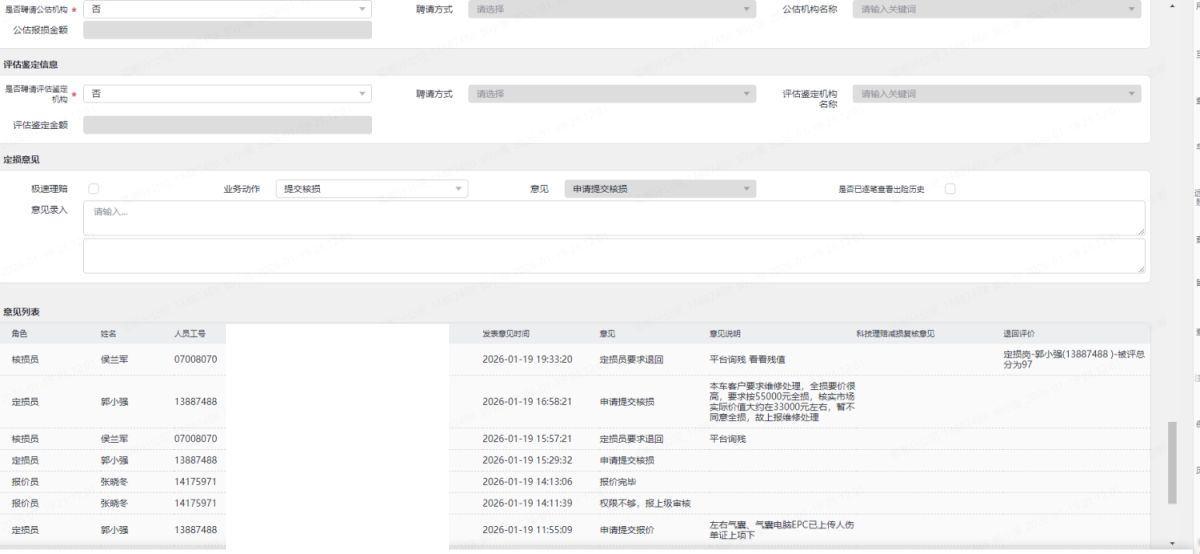This screenshot has height=554, width=1200.
Task: Click the 意见录入 text area
Action: tap(613, 218)
